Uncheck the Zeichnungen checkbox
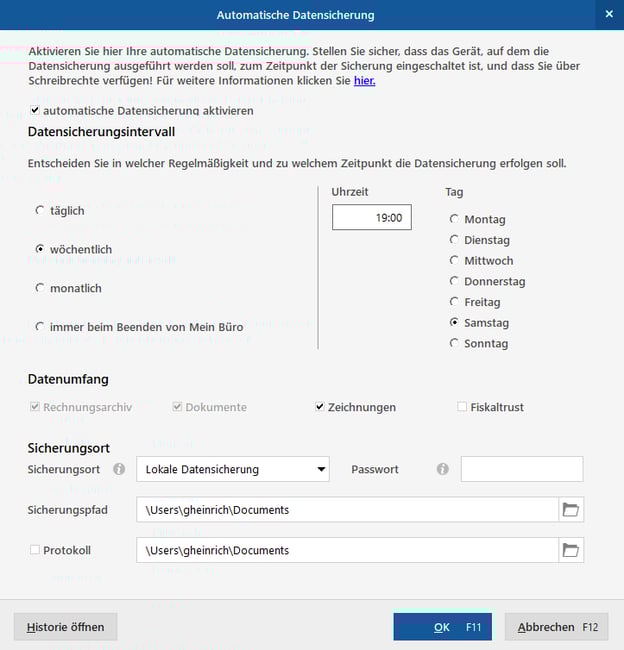The height and width of the screenshot is (650, 624). click(x=320, y=407)
